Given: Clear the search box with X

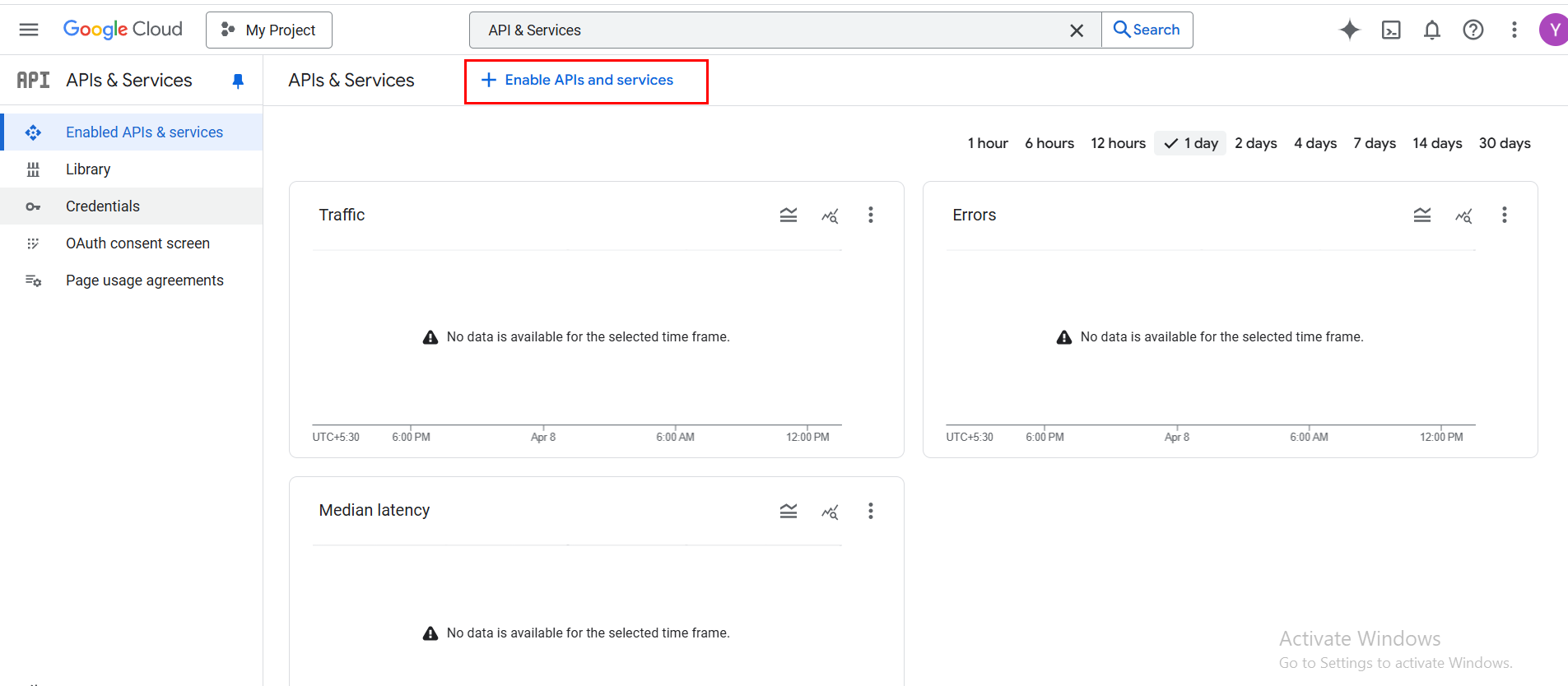Looking at the screenshot, I should pyautogui.click(x=1077, y=30).
